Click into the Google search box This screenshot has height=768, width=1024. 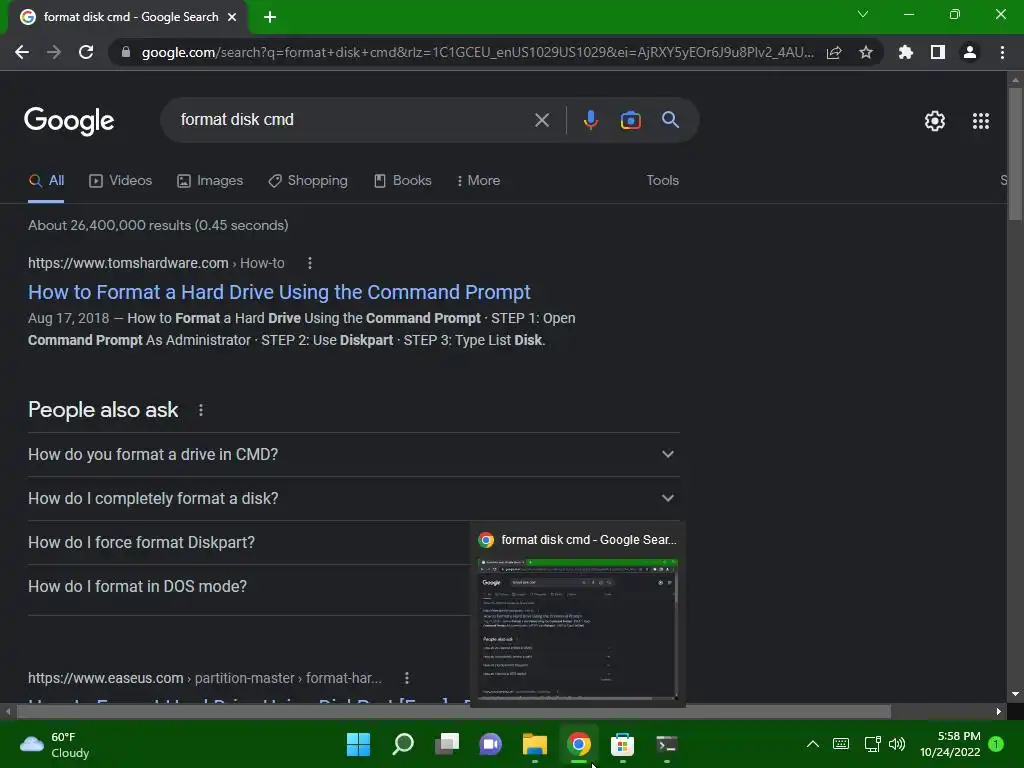click(353, 120)
